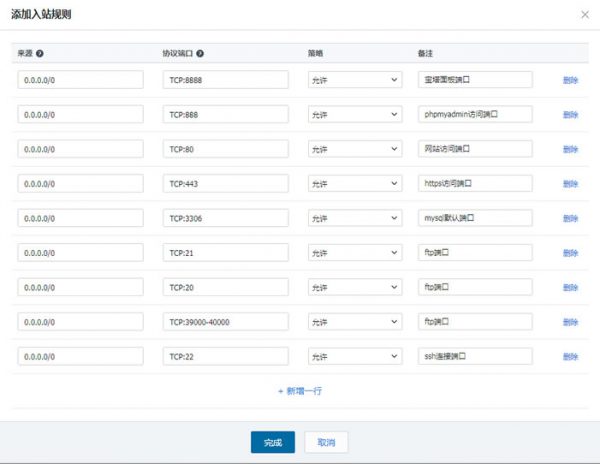Remove the TCP:80 rule via 删除
Screen dimensions: 600x464
coord(570,149)
